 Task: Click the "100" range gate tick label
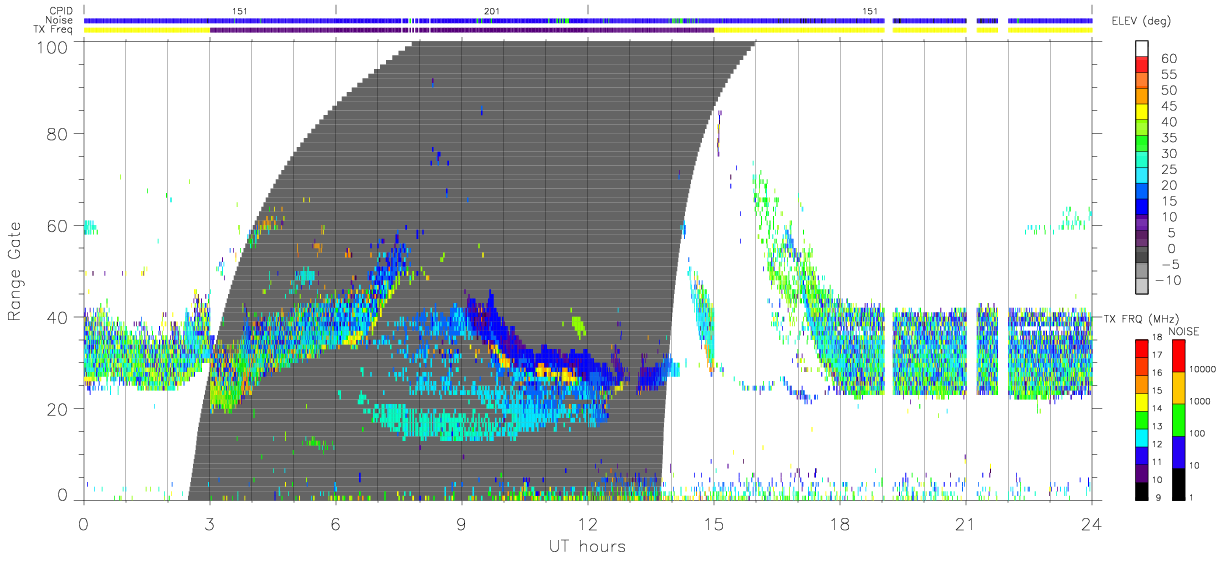[50, 45]
